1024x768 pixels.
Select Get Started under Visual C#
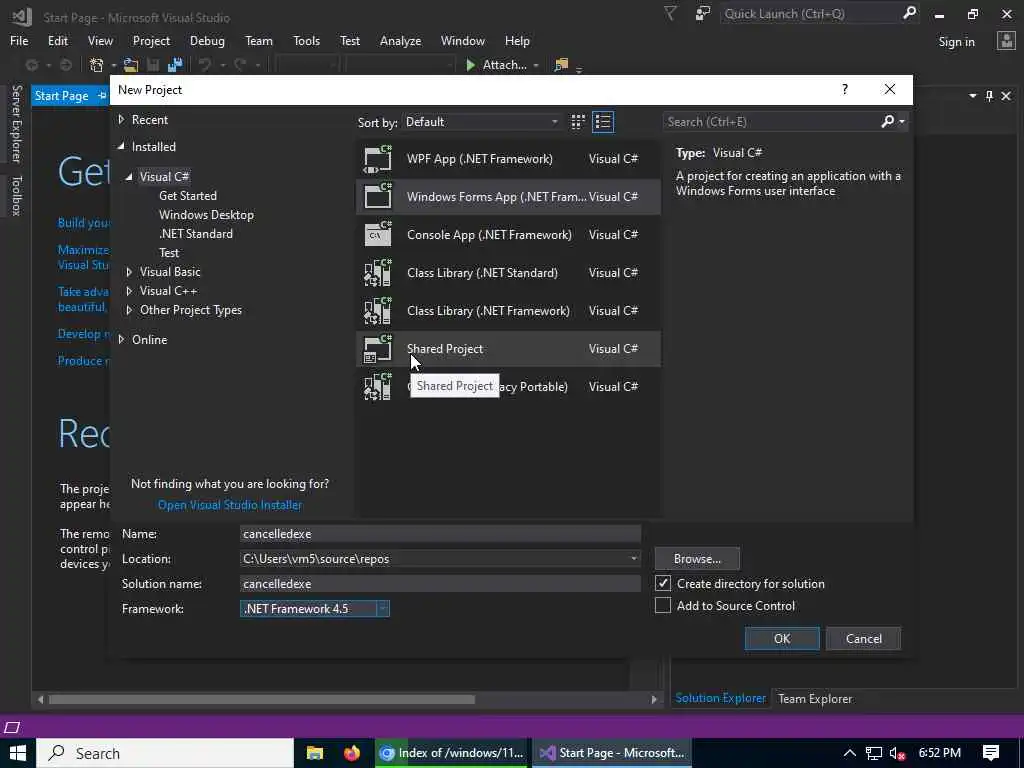[x=187, y=195]
